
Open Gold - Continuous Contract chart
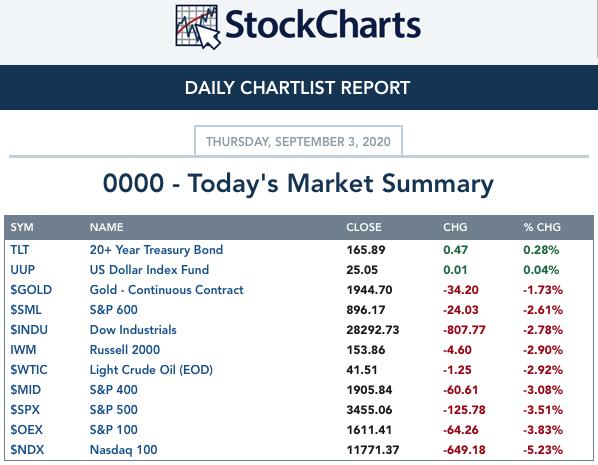coord(166,290)
